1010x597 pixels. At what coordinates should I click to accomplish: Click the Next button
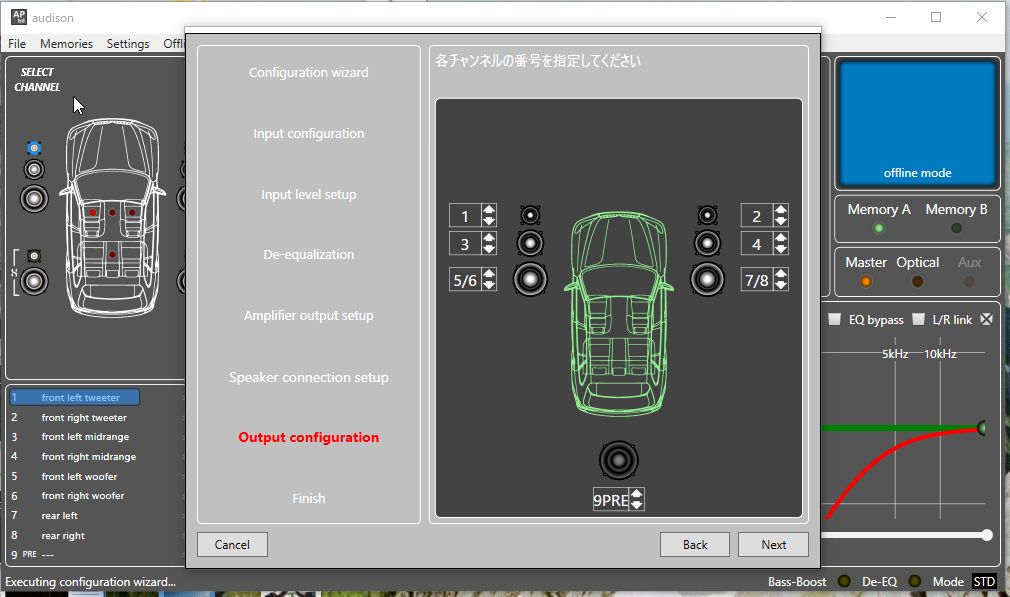point(773,545)
